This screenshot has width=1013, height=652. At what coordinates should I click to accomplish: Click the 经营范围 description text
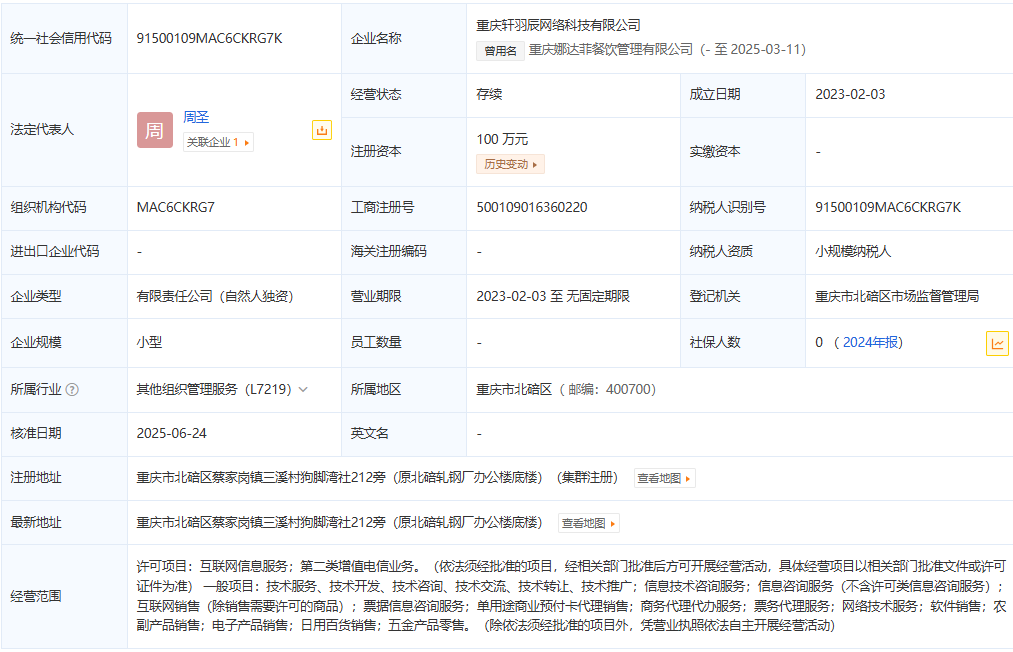coord(570,595)
